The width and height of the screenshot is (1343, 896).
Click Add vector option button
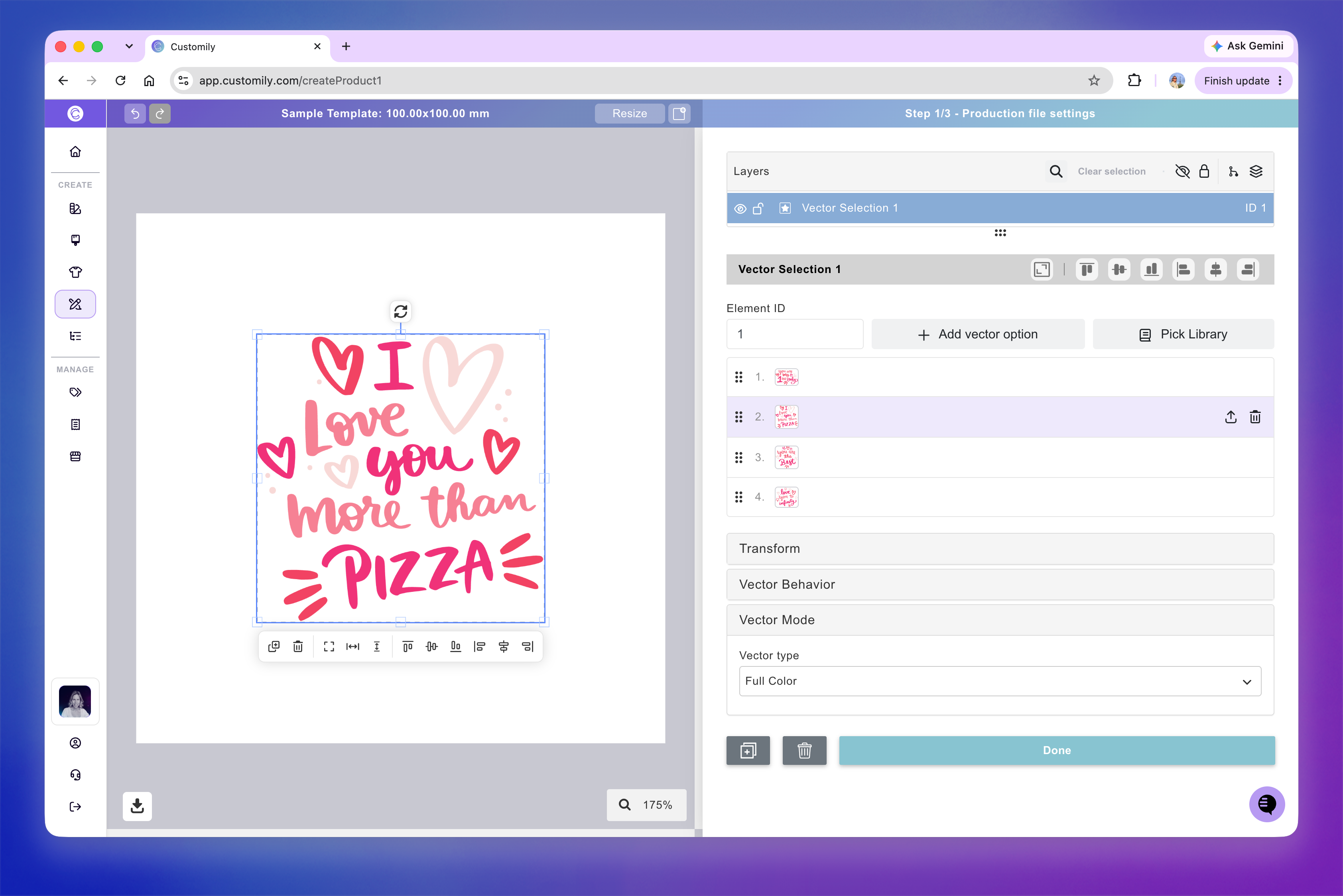(978, 334)
